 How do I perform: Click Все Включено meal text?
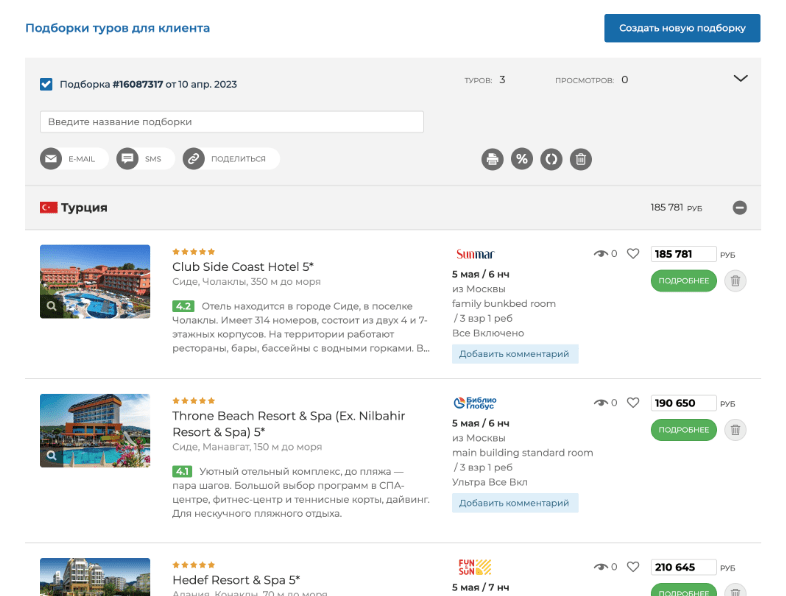(488, 333)
